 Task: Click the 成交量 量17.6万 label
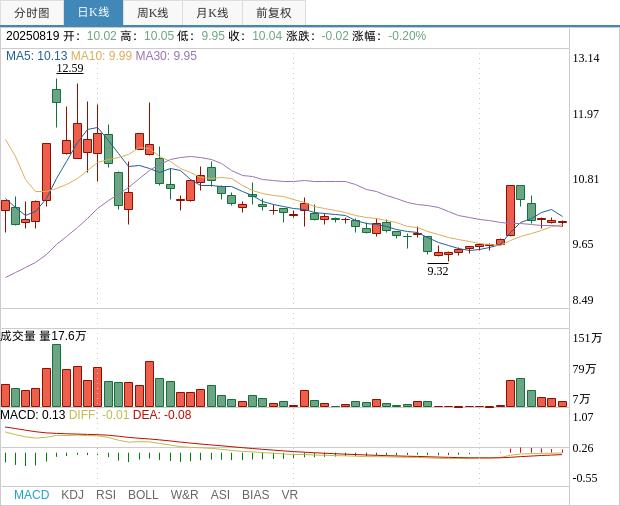[43, 336]
